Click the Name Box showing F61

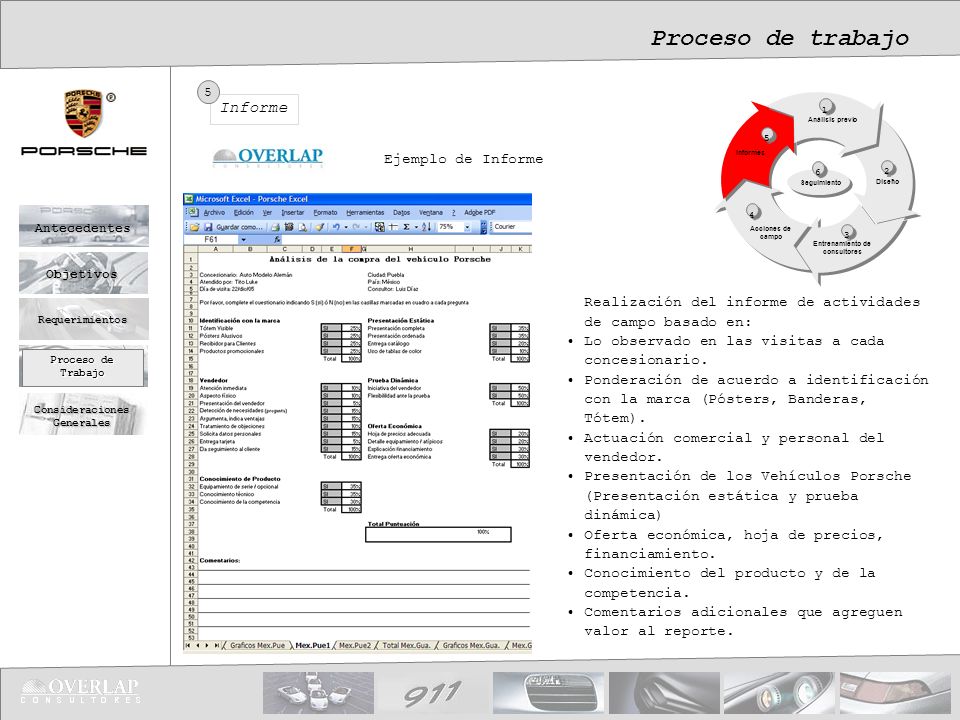(x=211, y=239)
